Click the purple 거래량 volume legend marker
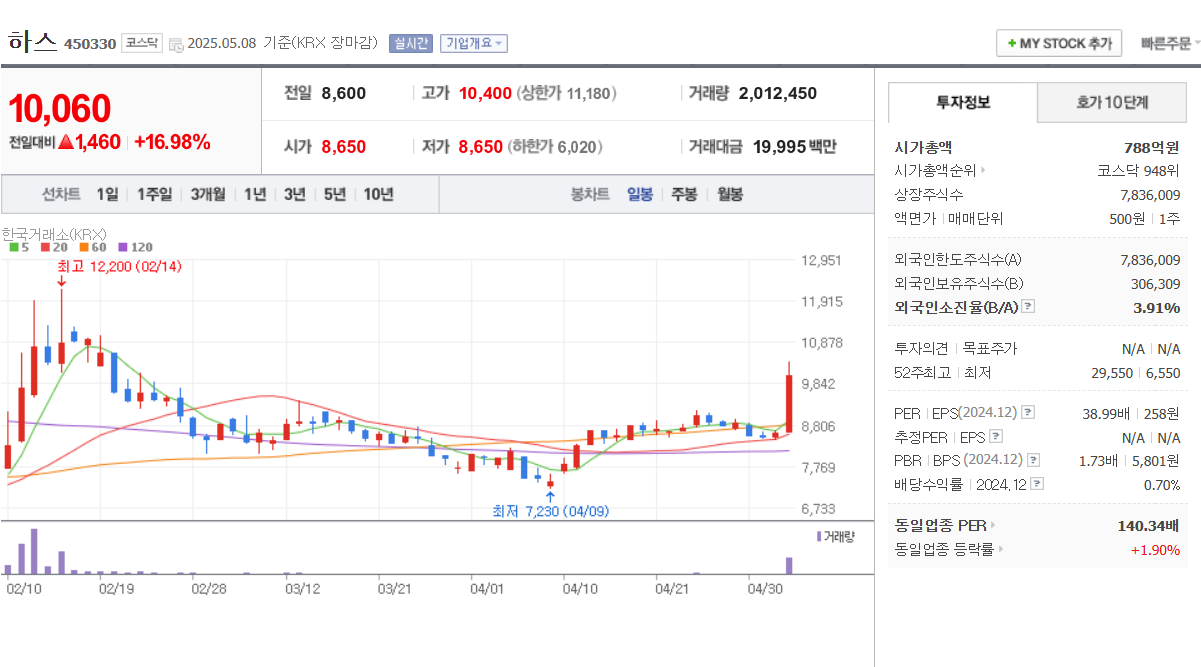 click(819, 537)
